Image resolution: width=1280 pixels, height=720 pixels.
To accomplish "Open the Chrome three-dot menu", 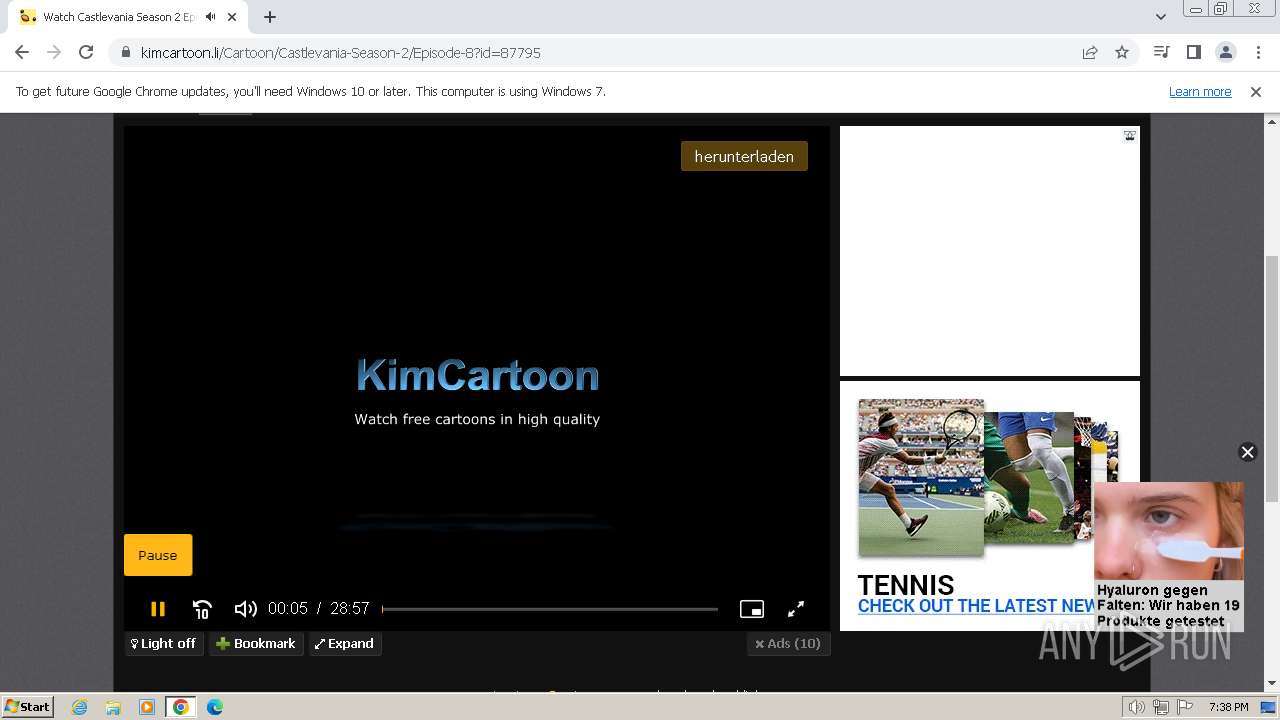I will tap(1257, 52).
